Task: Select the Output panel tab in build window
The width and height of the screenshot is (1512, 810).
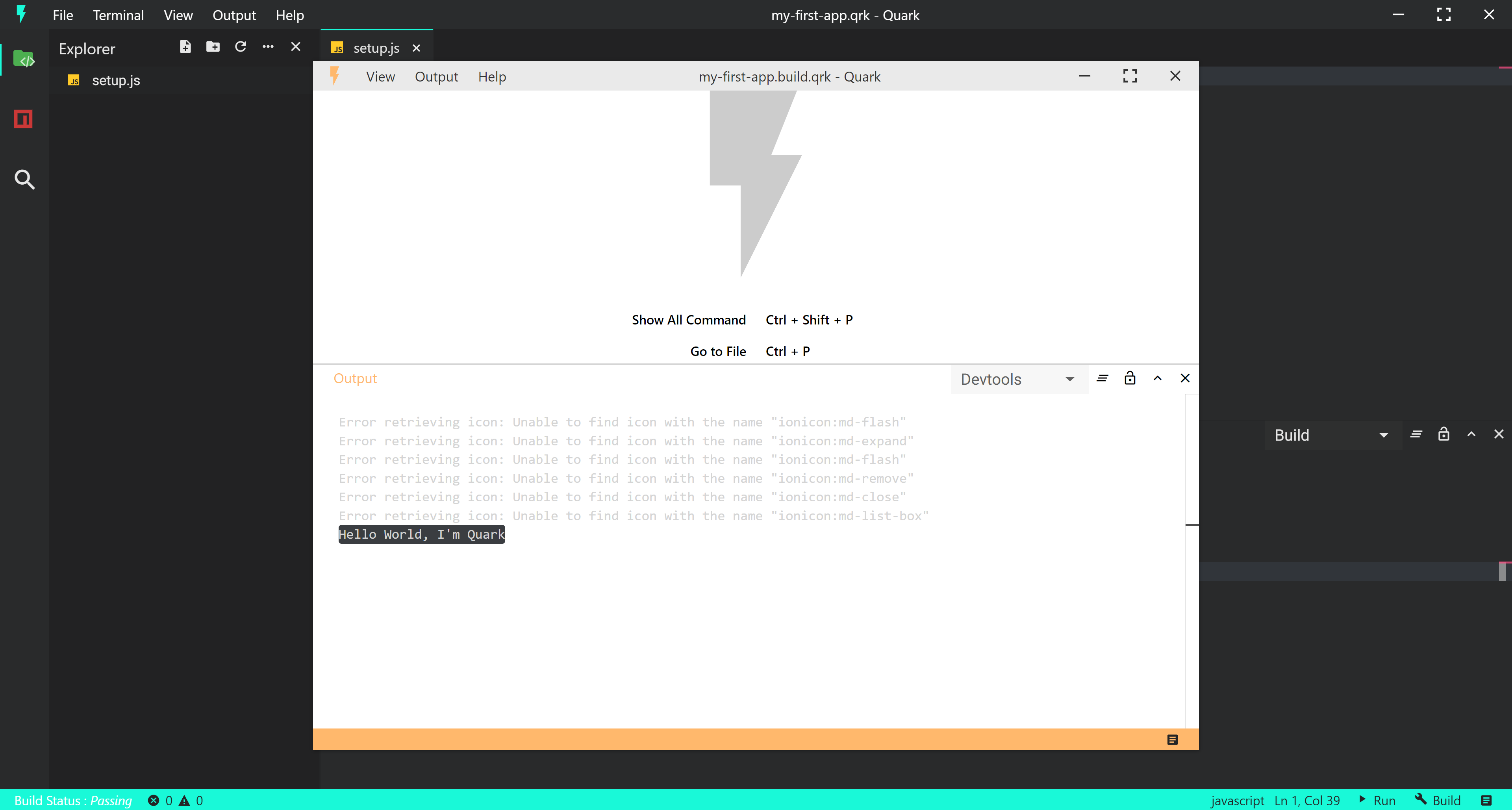Action: tap(355, 378)
